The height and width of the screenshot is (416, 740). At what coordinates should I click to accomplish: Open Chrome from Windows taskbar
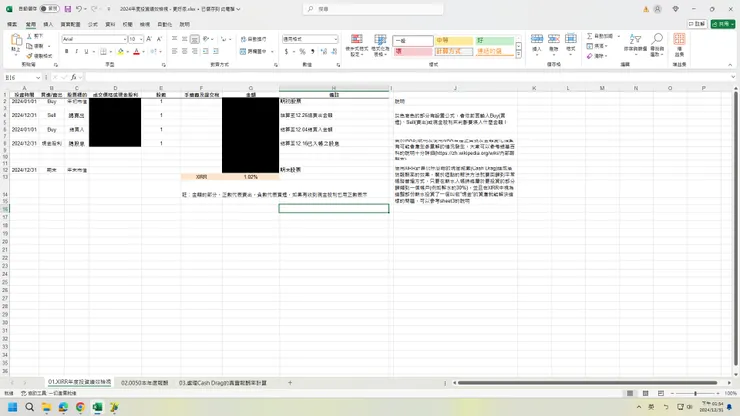point(80,407)
